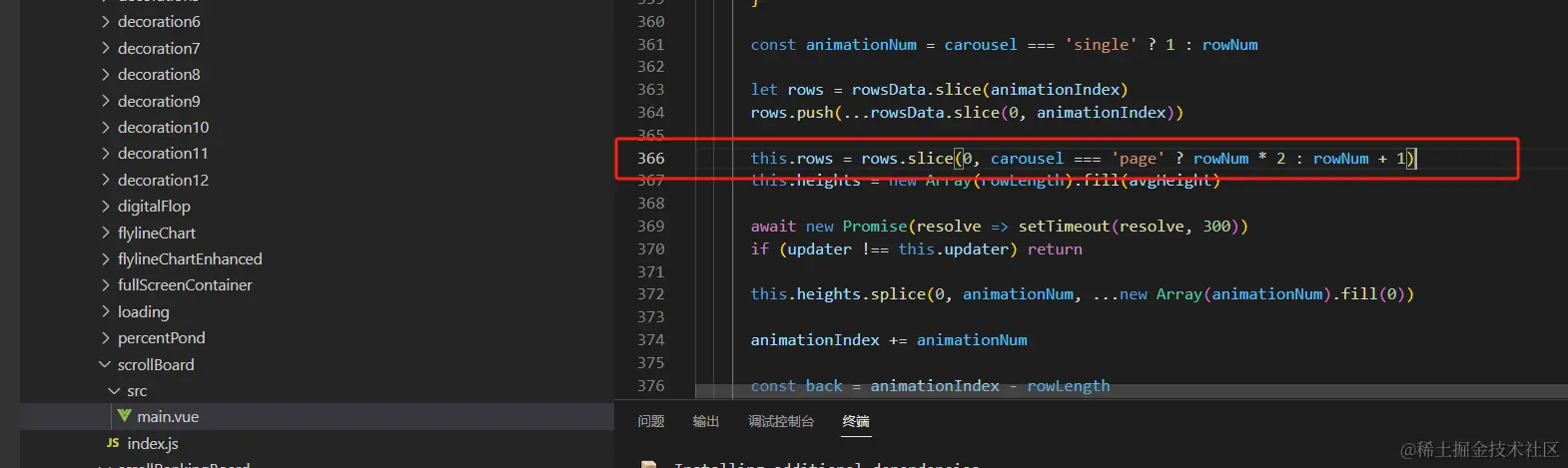Click line number 372 in the gutter
The height and width of the screenshot is (468, 1568).
click(651, 293)
